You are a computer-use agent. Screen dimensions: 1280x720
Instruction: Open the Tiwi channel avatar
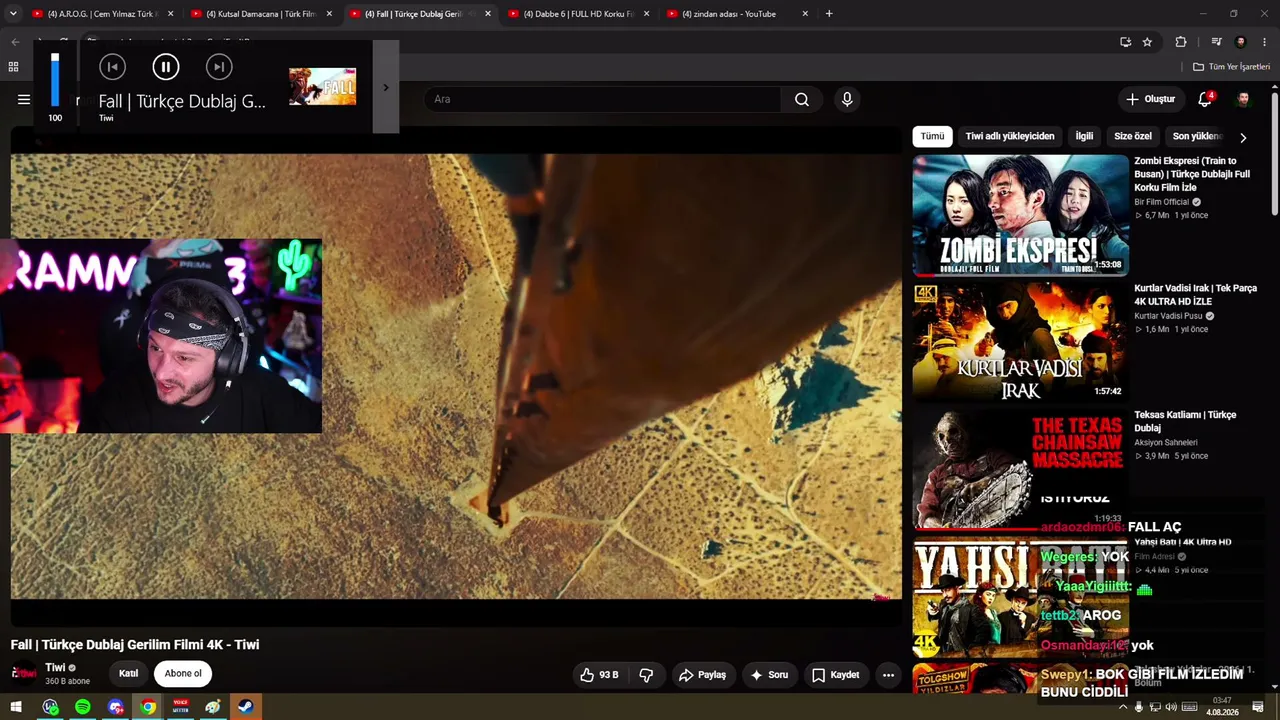(24, 673)
